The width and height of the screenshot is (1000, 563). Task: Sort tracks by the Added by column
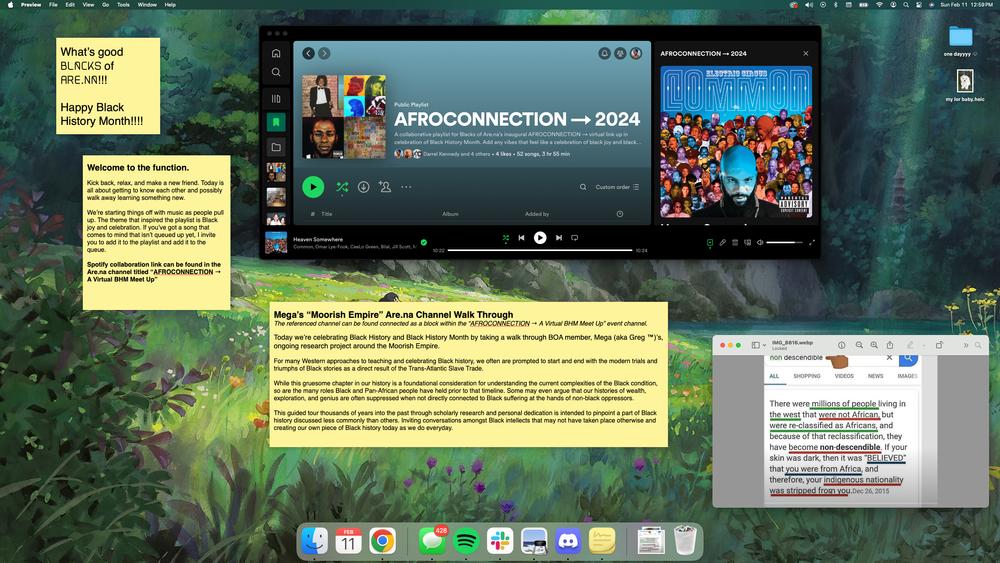(537, 214)
